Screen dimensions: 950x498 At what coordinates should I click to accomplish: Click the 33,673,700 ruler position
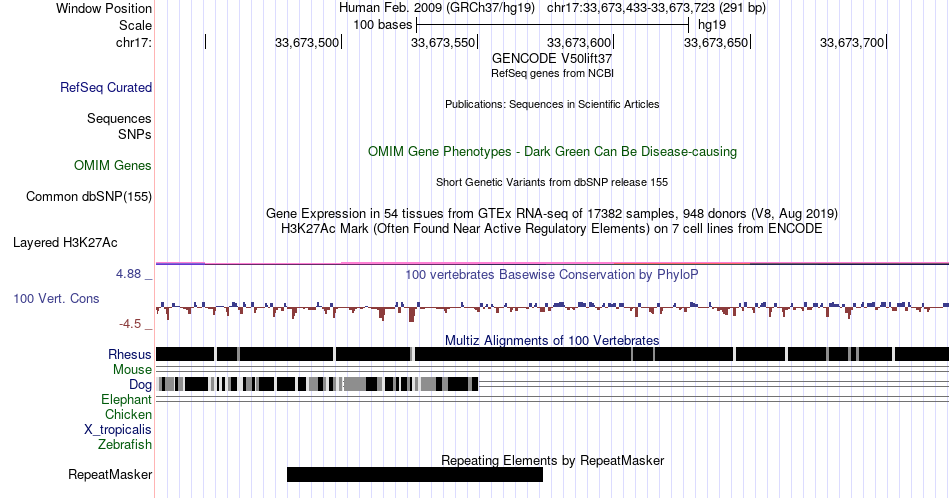point(852,42)
